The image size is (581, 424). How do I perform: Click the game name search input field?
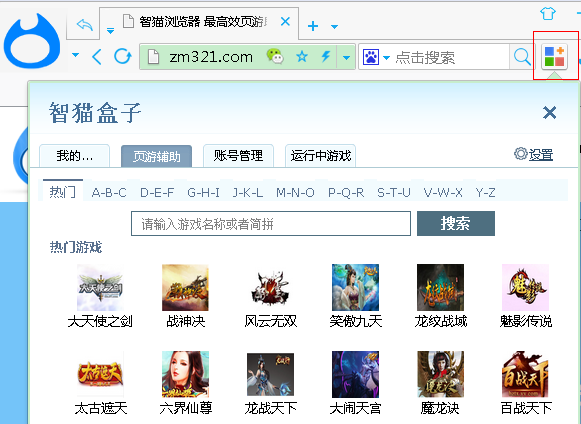[271, 223]
